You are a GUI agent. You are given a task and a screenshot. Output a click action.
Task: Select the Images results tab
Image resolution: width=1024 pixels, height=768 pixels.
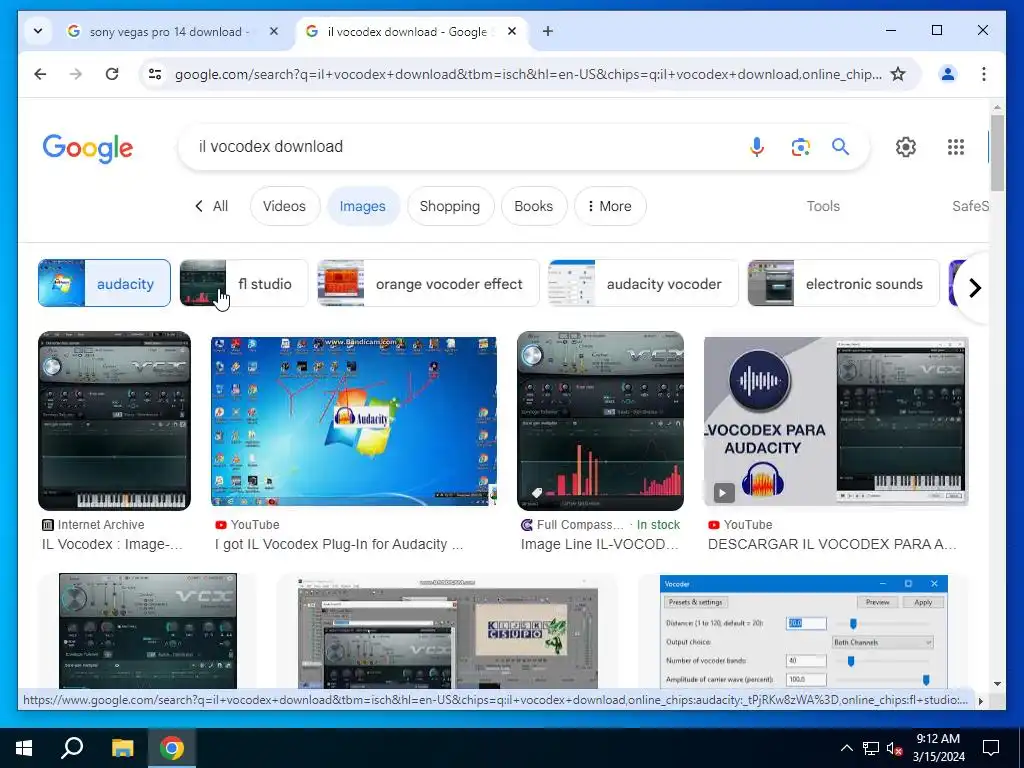[362, 206]
